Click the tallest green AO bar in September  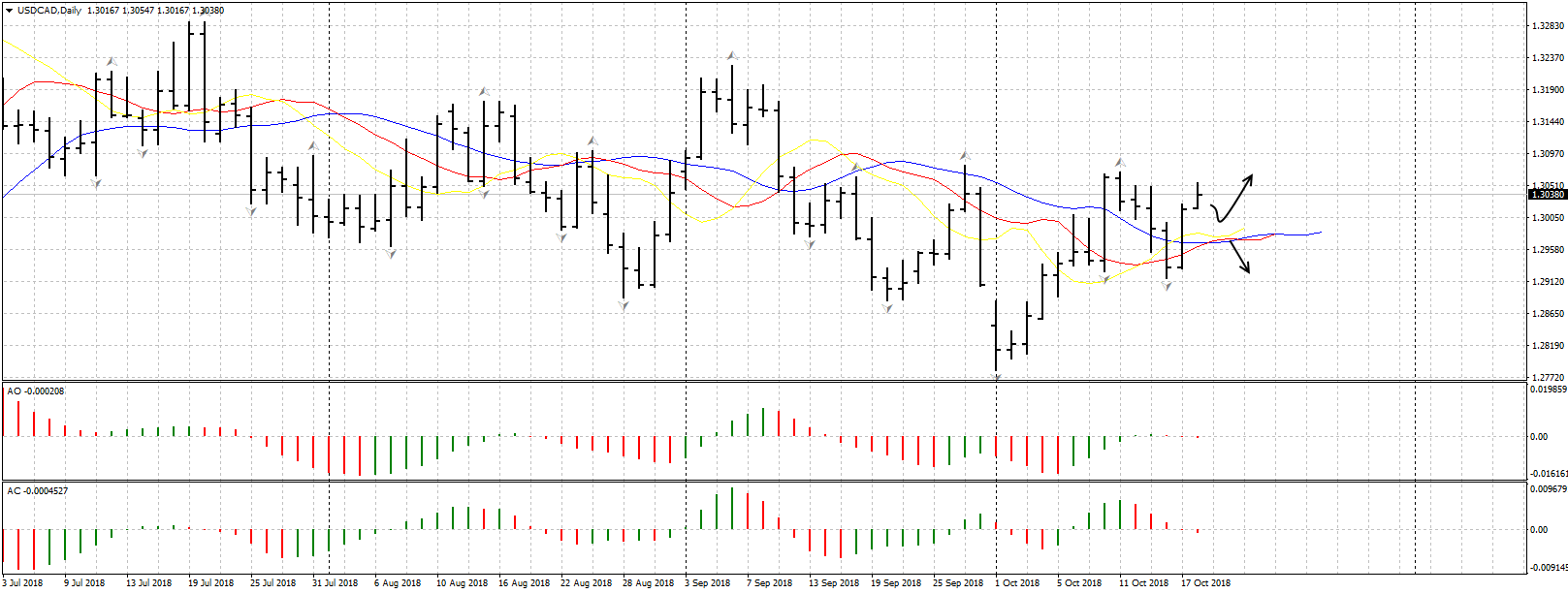click(x=763, y=422)
